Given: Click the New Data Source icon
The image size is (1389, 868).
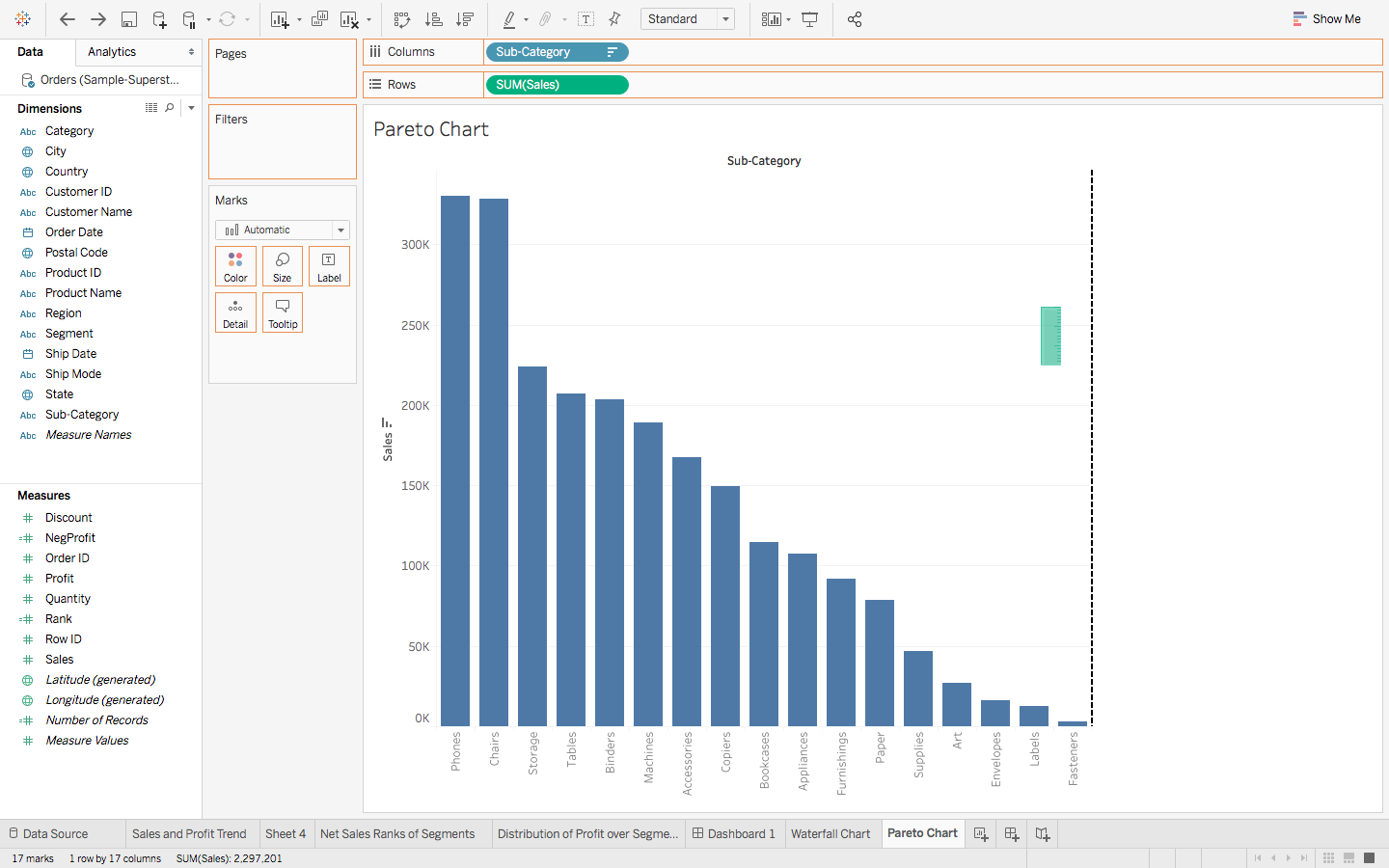Looking at the screenshot, I should click(x=159, y=19).
